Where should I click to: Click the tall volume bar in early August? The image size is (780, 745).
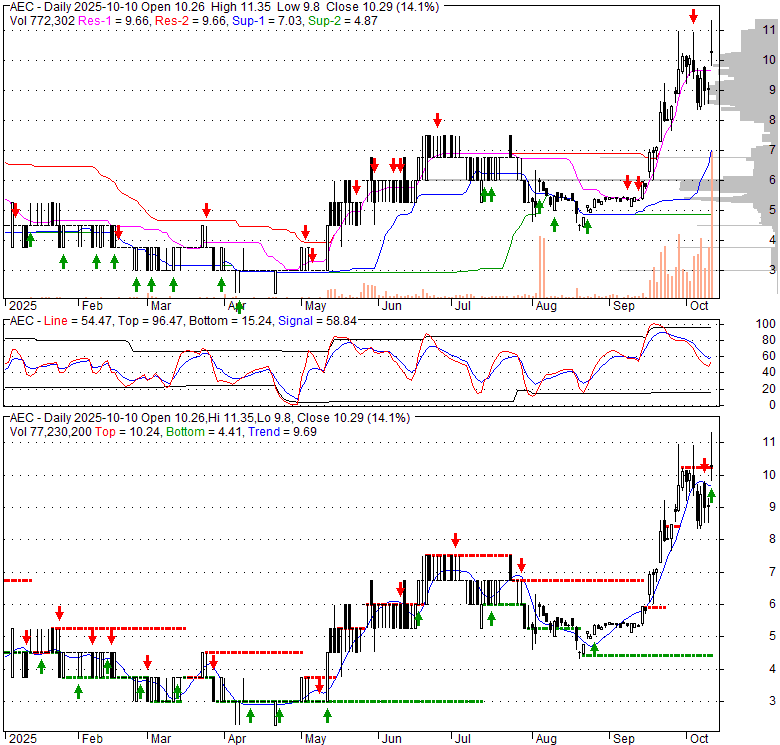click(542, 267)
